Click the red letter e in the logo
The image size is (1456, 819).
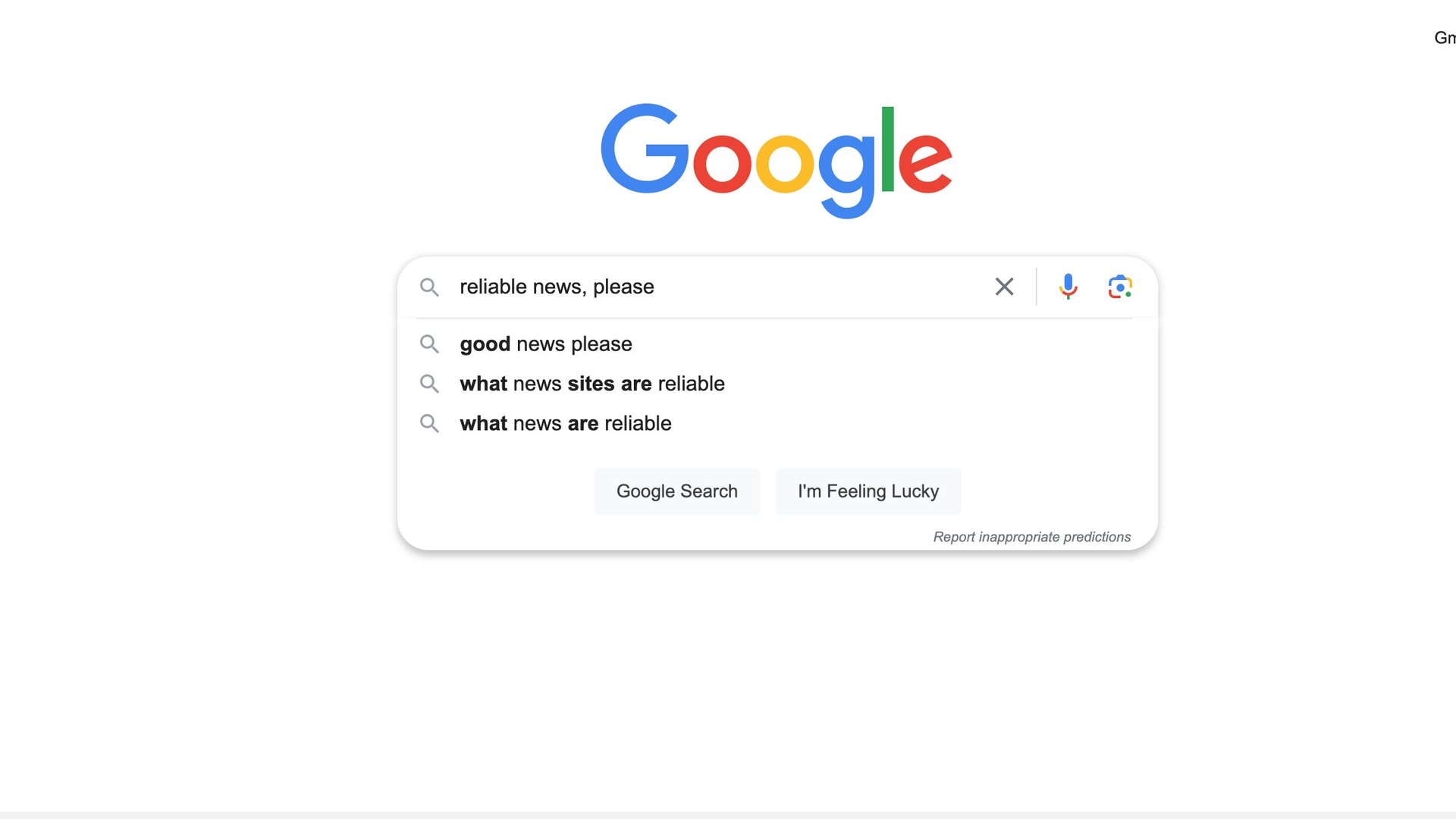tap(925, 161)
